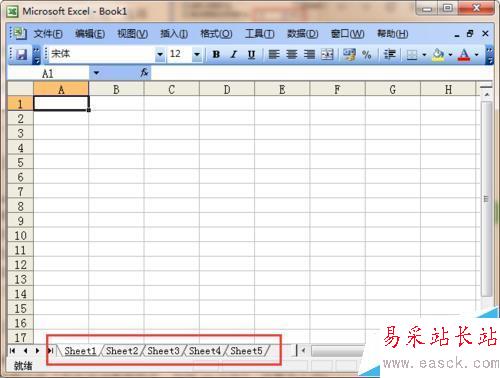Align cell text to the left
This screenshot has width=500, height=378.
(274, 54)
